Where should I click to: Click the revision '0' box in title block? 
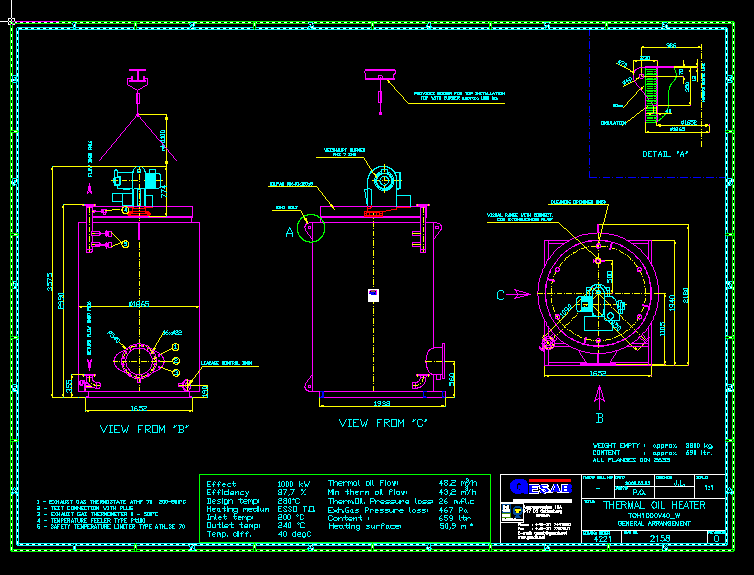[716, 538]
